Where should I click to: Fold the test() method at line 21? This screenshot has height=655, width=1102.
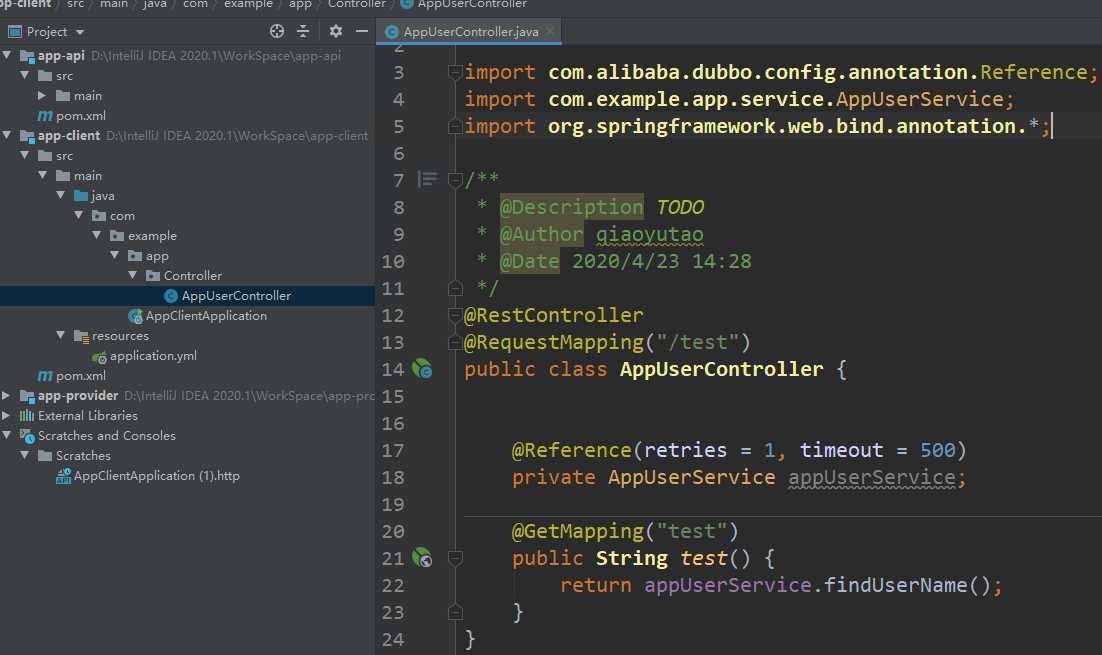[x=455, y=558]
